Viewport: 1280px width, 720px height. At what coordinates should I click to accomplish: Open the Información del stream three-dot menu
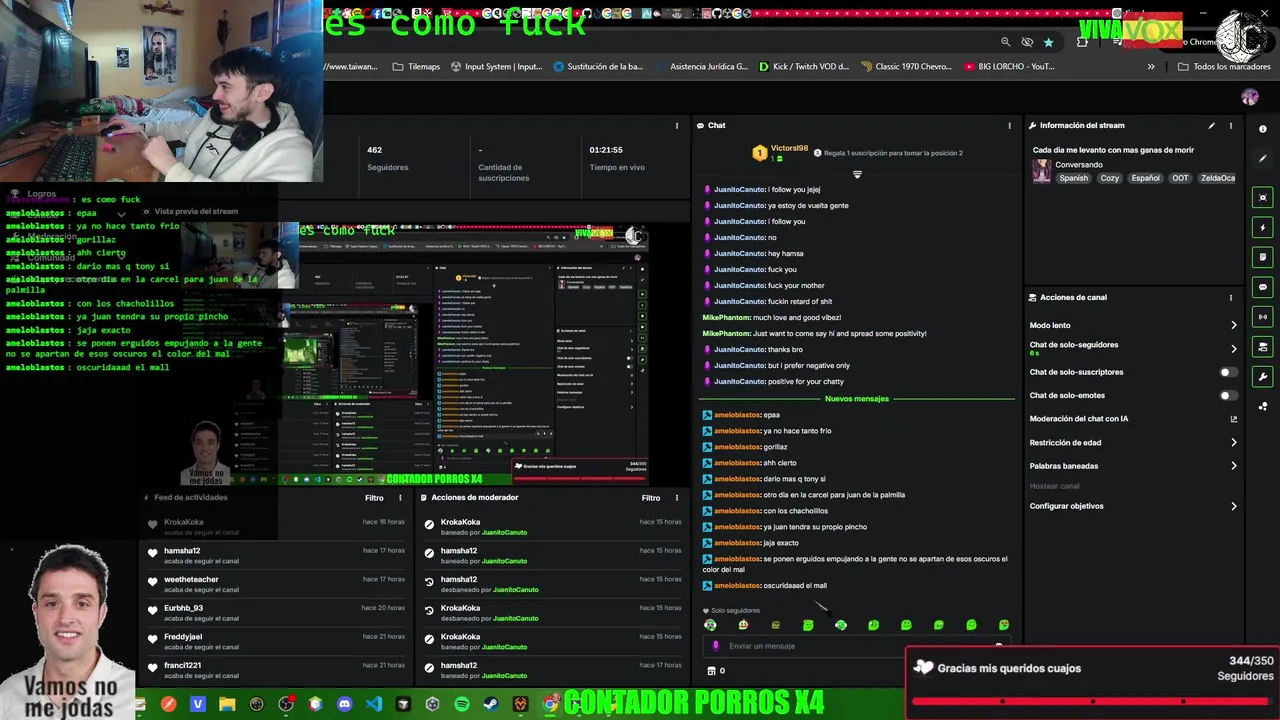(1231, 125)
